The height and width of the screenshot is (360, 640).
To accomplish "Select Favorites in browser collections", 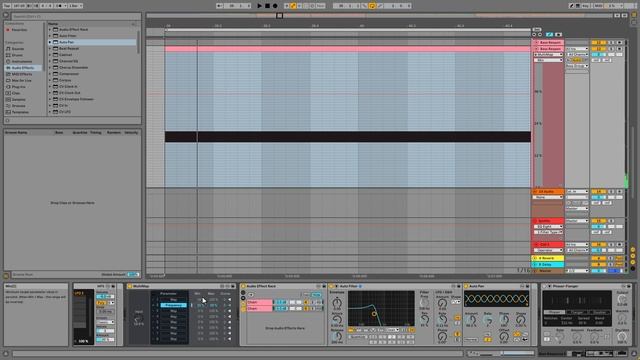I will (x=19, y=30).
